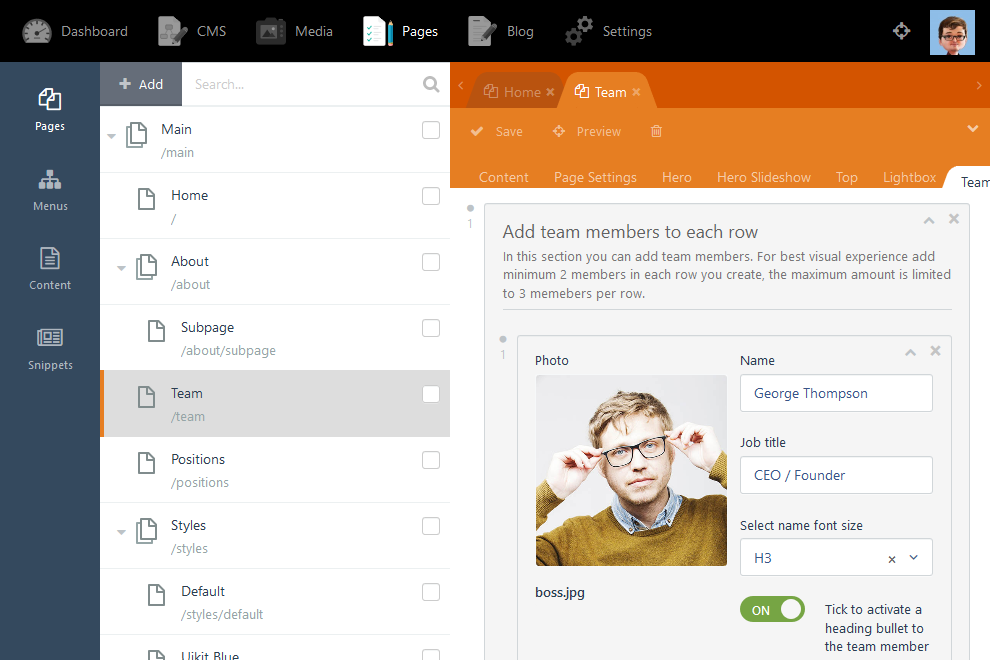Switch to the Page Settings tab
990x660 pixels.
click(595, 177)
